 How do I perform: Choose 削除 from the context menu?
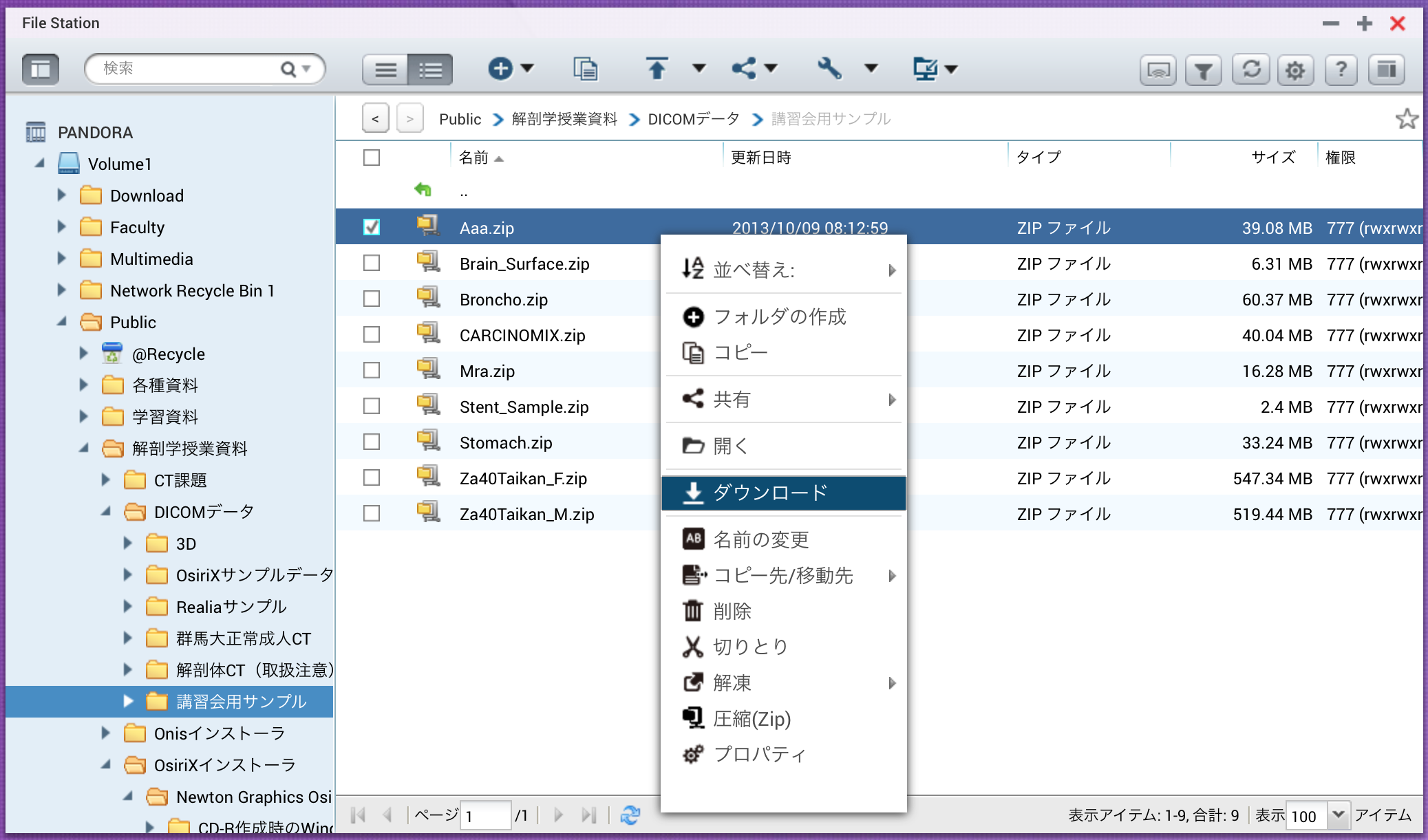[x=783, y=611]
